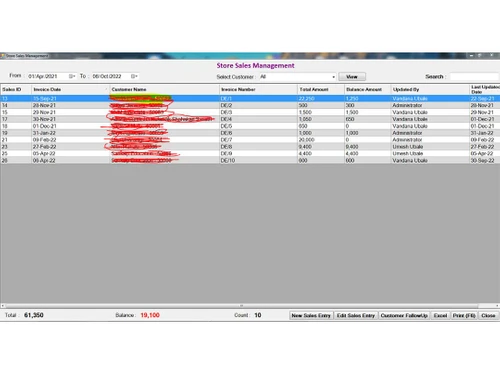Click the scrollbar left arrow
Viewport: 500px width, 375px height.
point(3,305)
